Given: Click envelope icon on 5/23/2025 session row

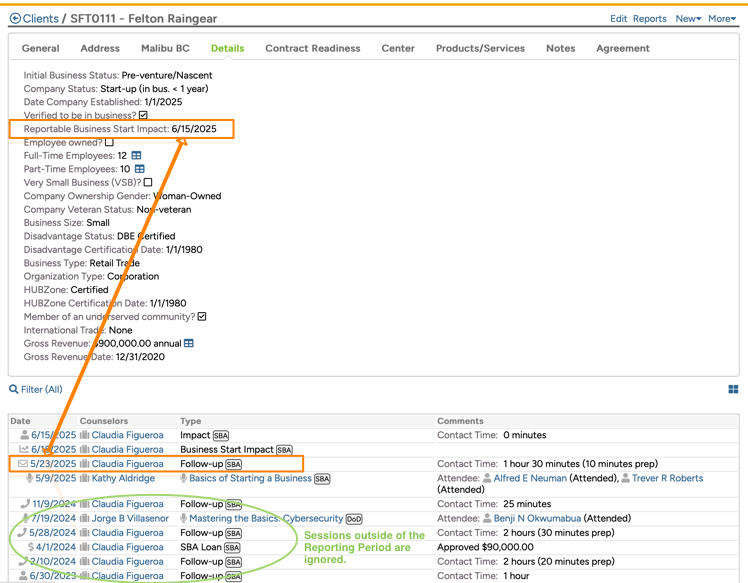Looking at the screenshot, I should [x=24, y=464].
